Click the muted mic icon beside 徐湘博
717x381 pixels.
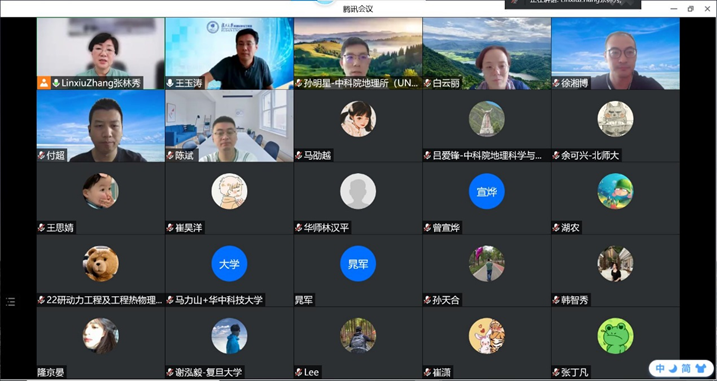coord(556,83)
